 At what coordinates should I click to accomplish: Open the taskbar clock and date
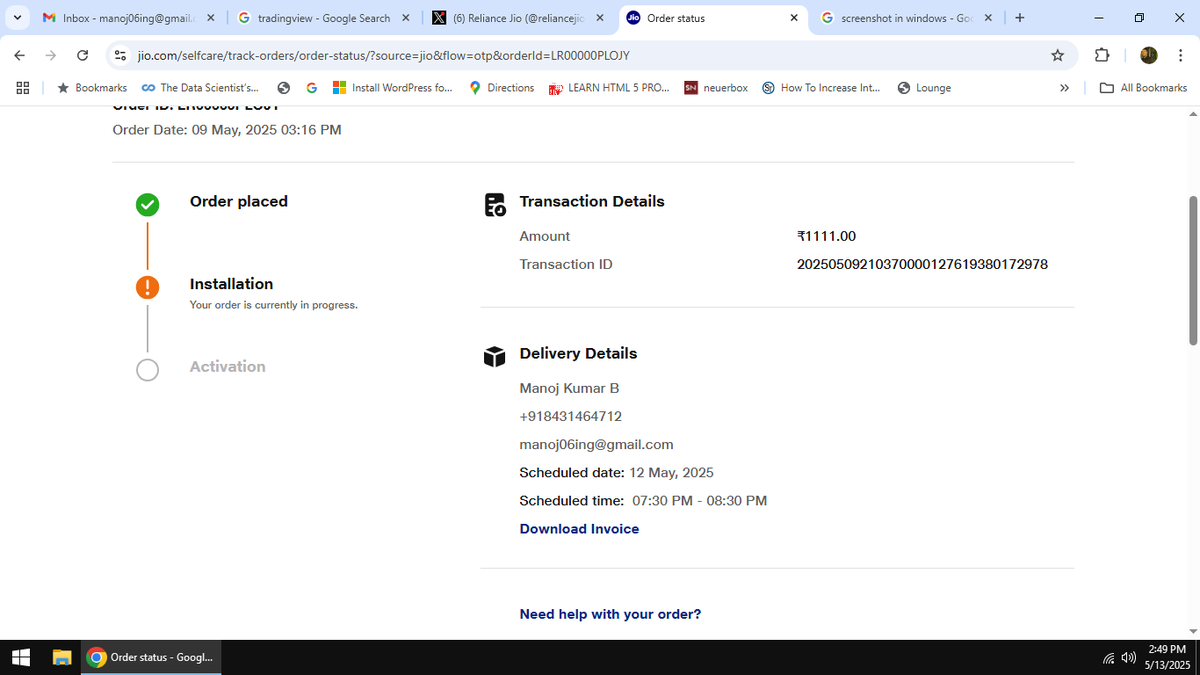pos(1167,657)
